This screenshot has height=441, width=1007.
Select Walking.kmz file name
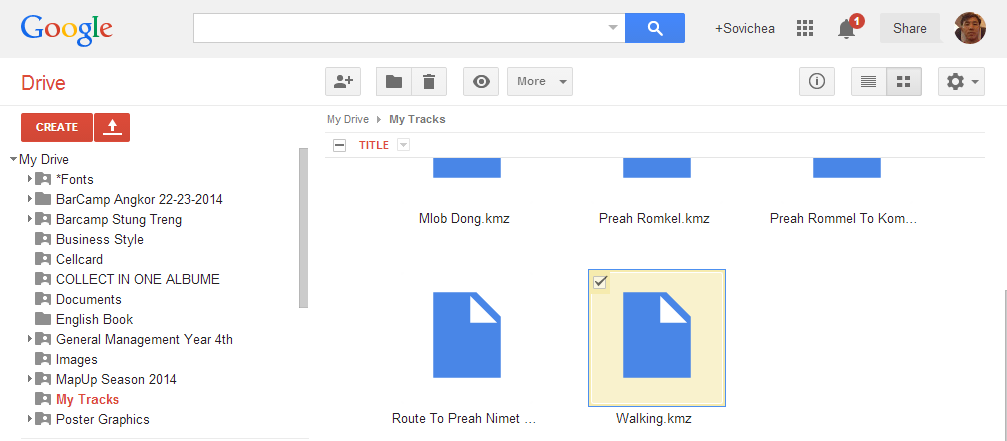coord(654,419)
